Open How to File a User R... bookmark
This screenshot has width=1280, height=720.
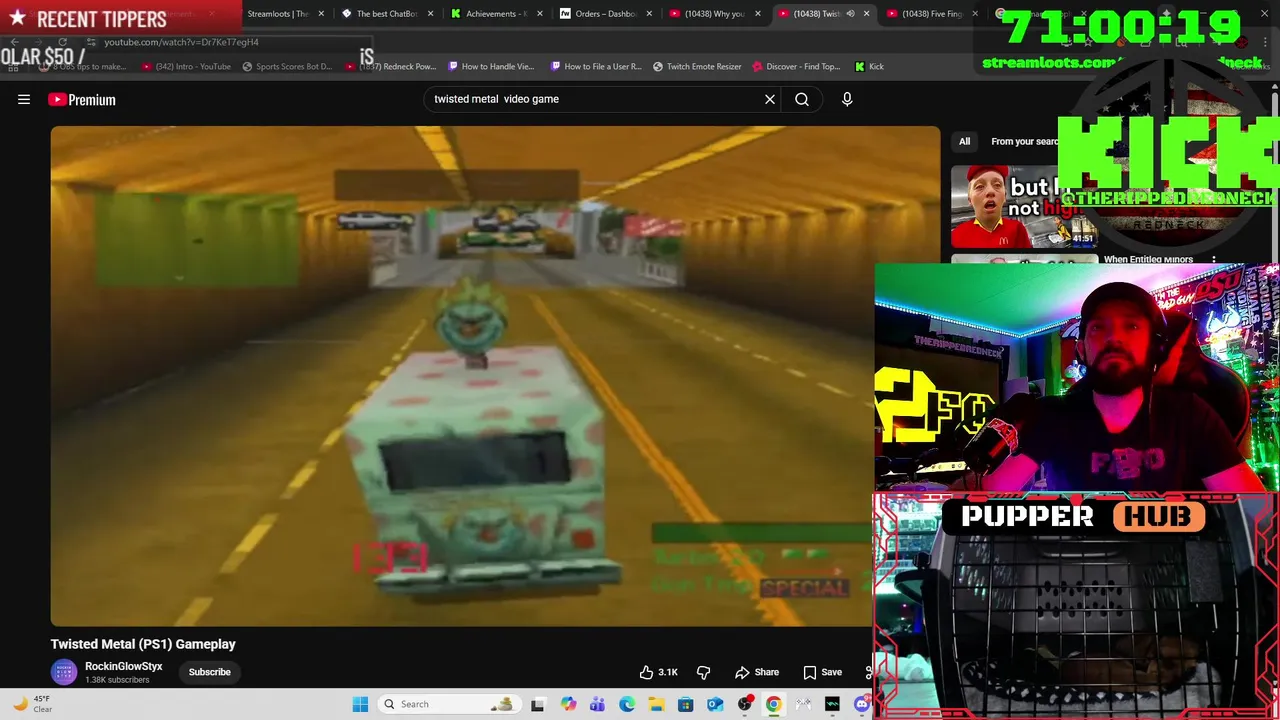coord(596,67)
